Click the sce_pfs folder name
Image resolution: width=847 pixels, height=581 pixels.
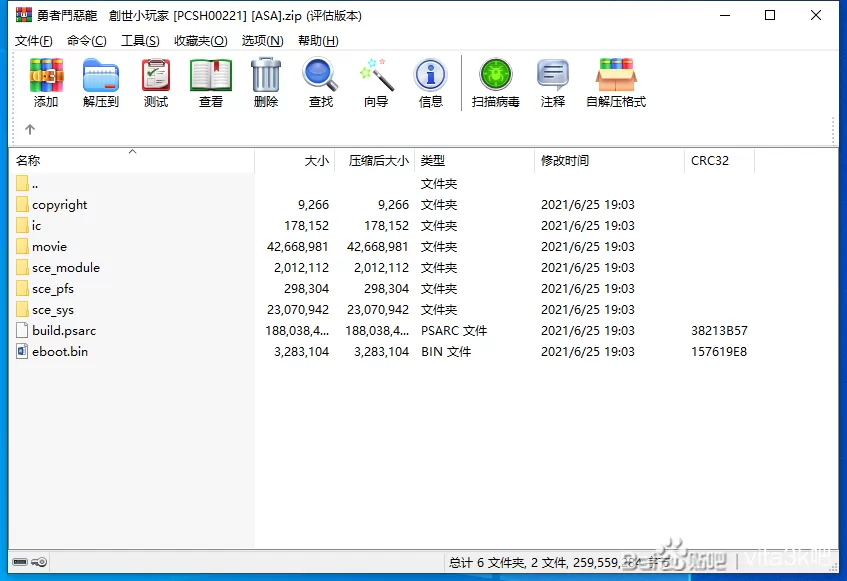53,289
